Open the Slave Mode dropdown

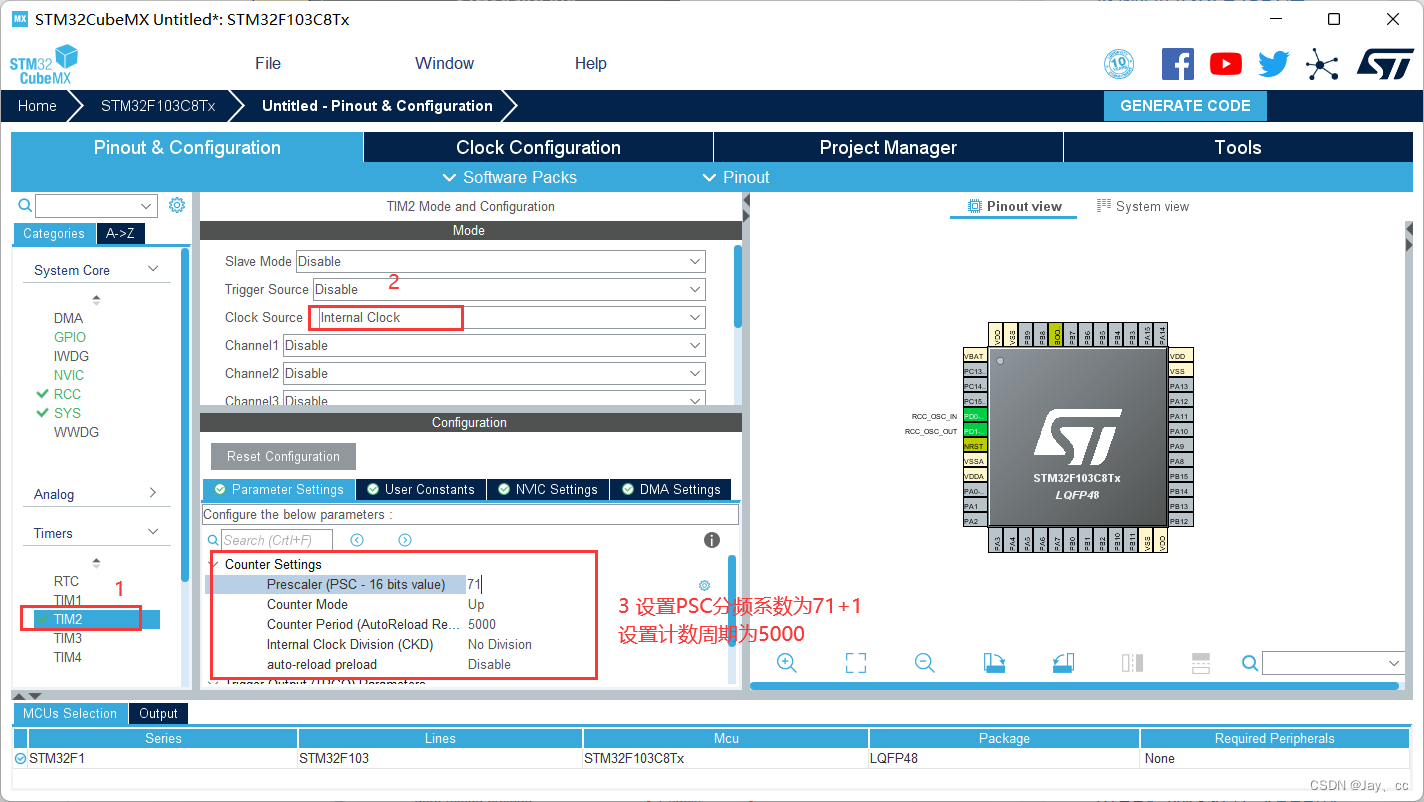[501, 261]
